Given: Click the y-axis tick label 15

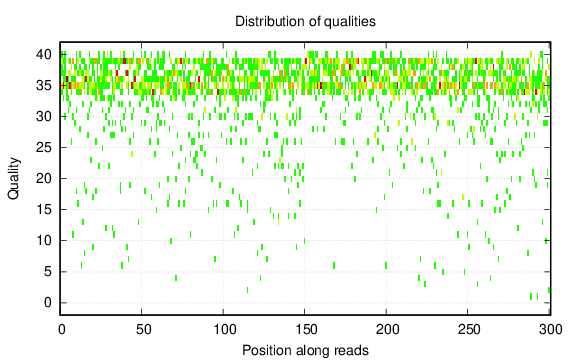Looking at the screenshot, I should 44,210.
